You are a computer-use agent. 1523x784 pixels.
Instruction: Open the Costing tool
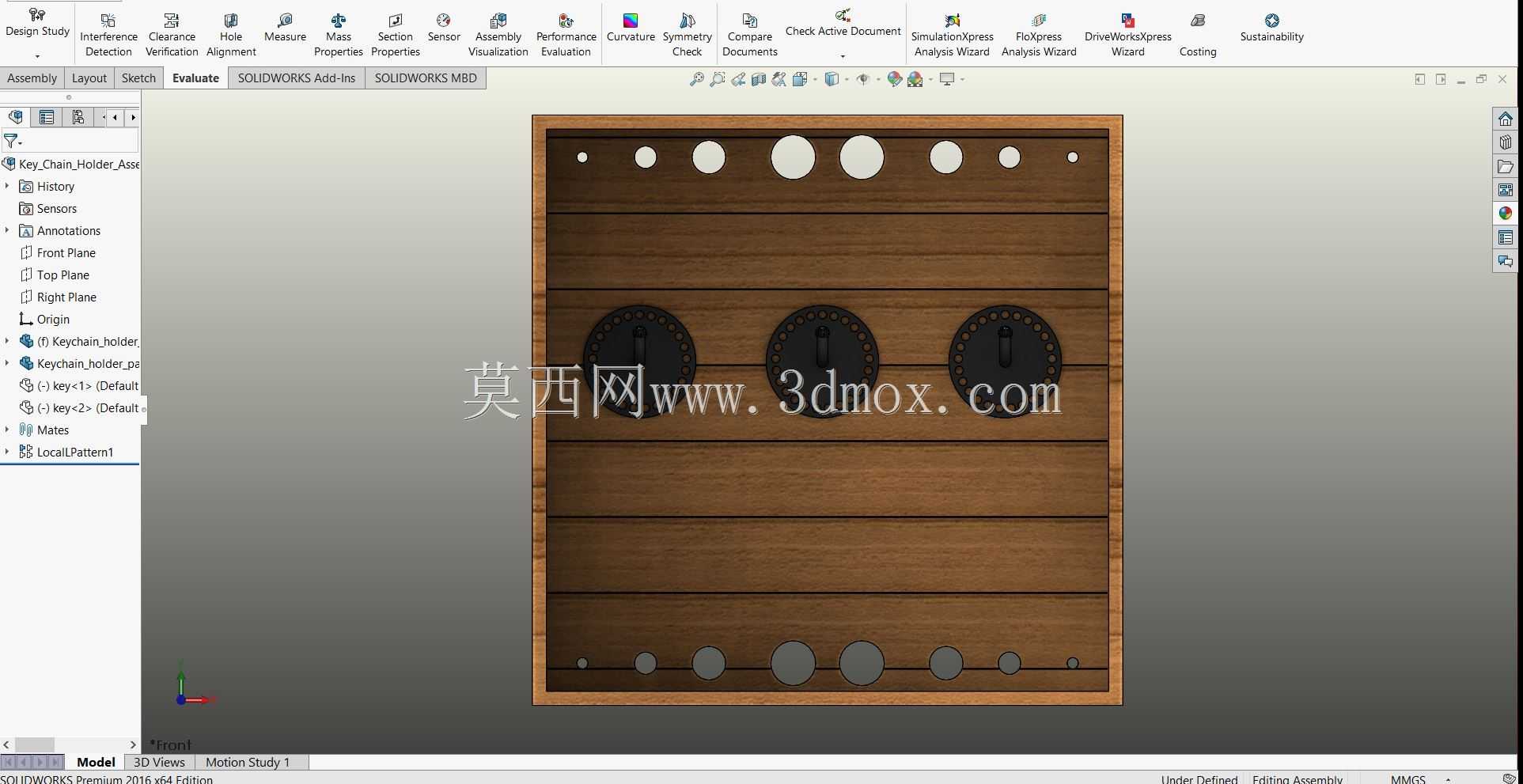click(x=1198, y=36)
